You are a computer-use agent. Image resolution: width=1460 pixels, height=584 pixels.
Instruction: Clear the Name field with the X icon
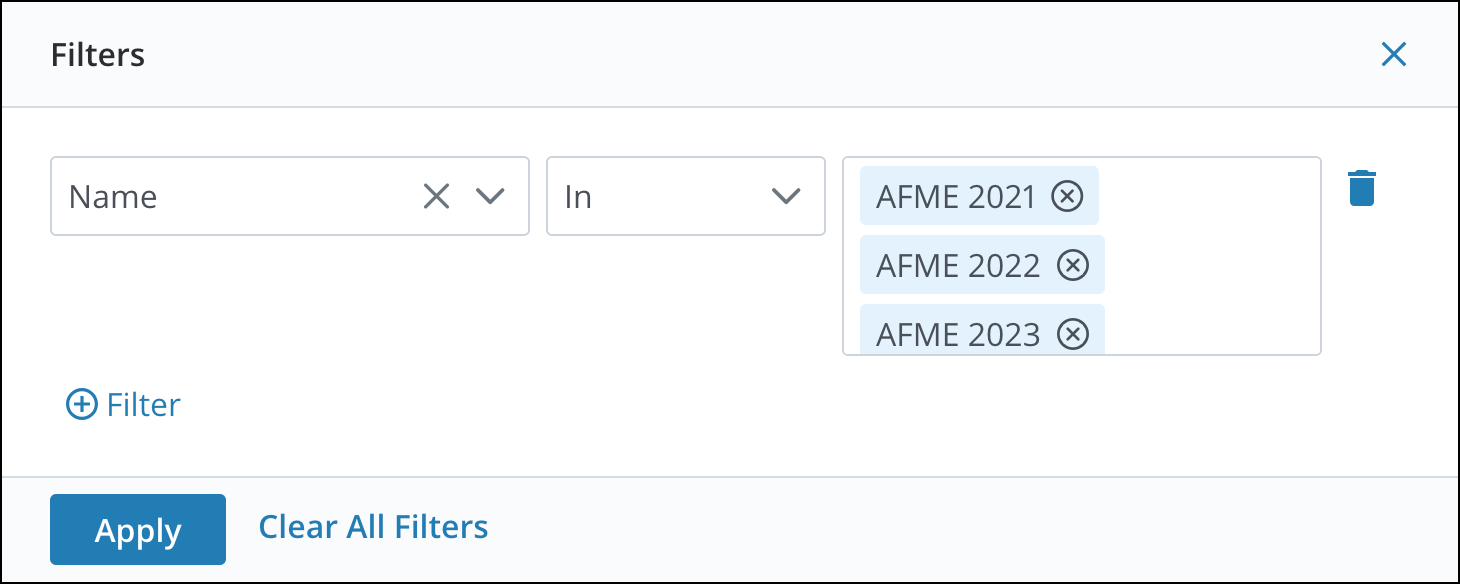click(435, 196)
